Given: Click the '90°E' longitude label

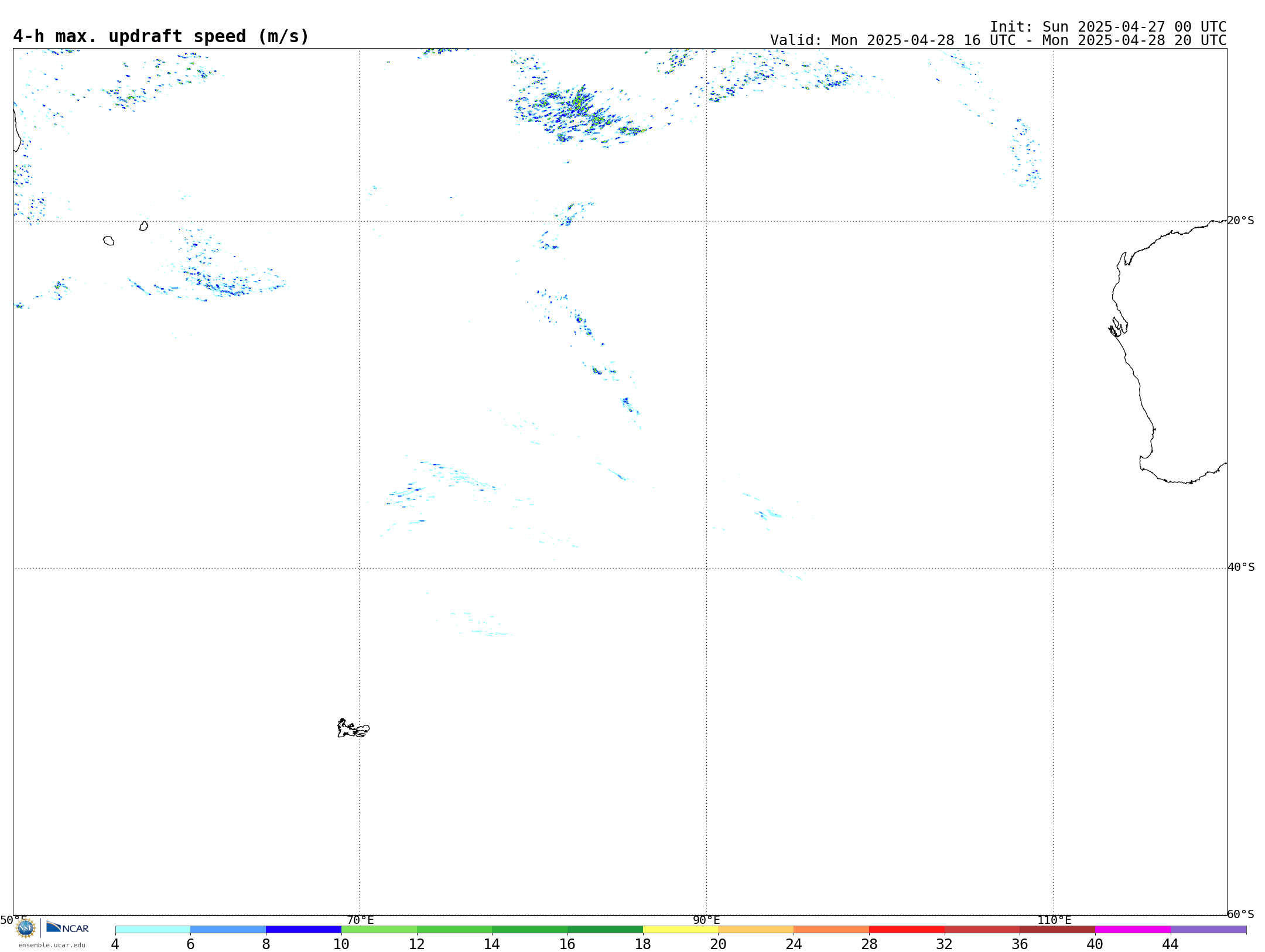Looking at the screenshot, I should tap(707, 920).
